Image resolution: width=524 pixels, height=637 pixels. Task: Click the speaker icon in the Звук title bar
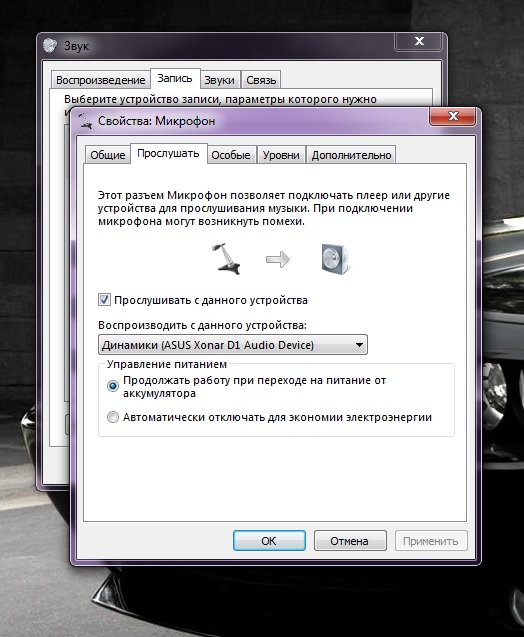pyautogui.click(x=50, y=45)
